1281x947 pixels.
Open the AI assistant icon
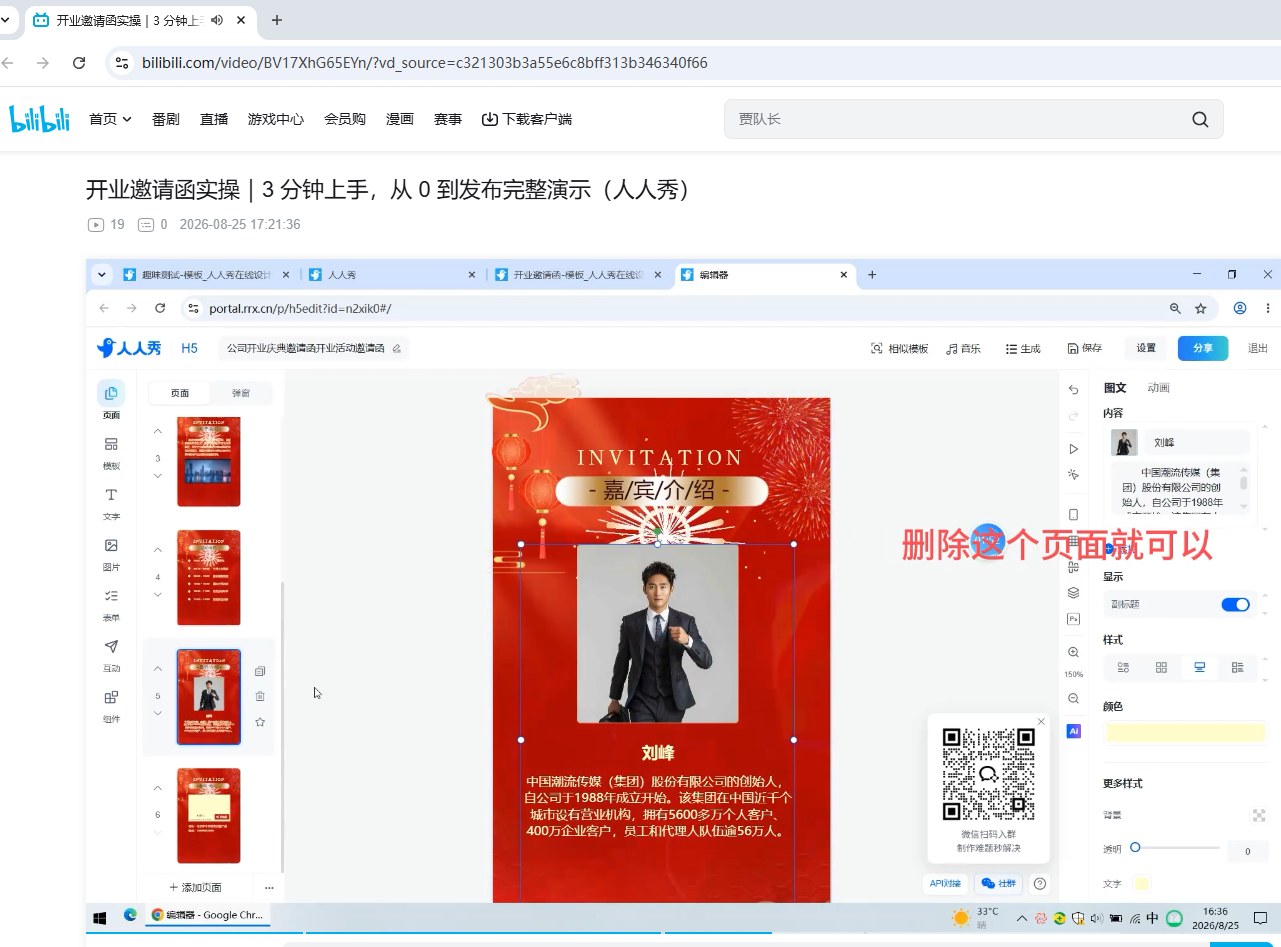point(1074,731)
